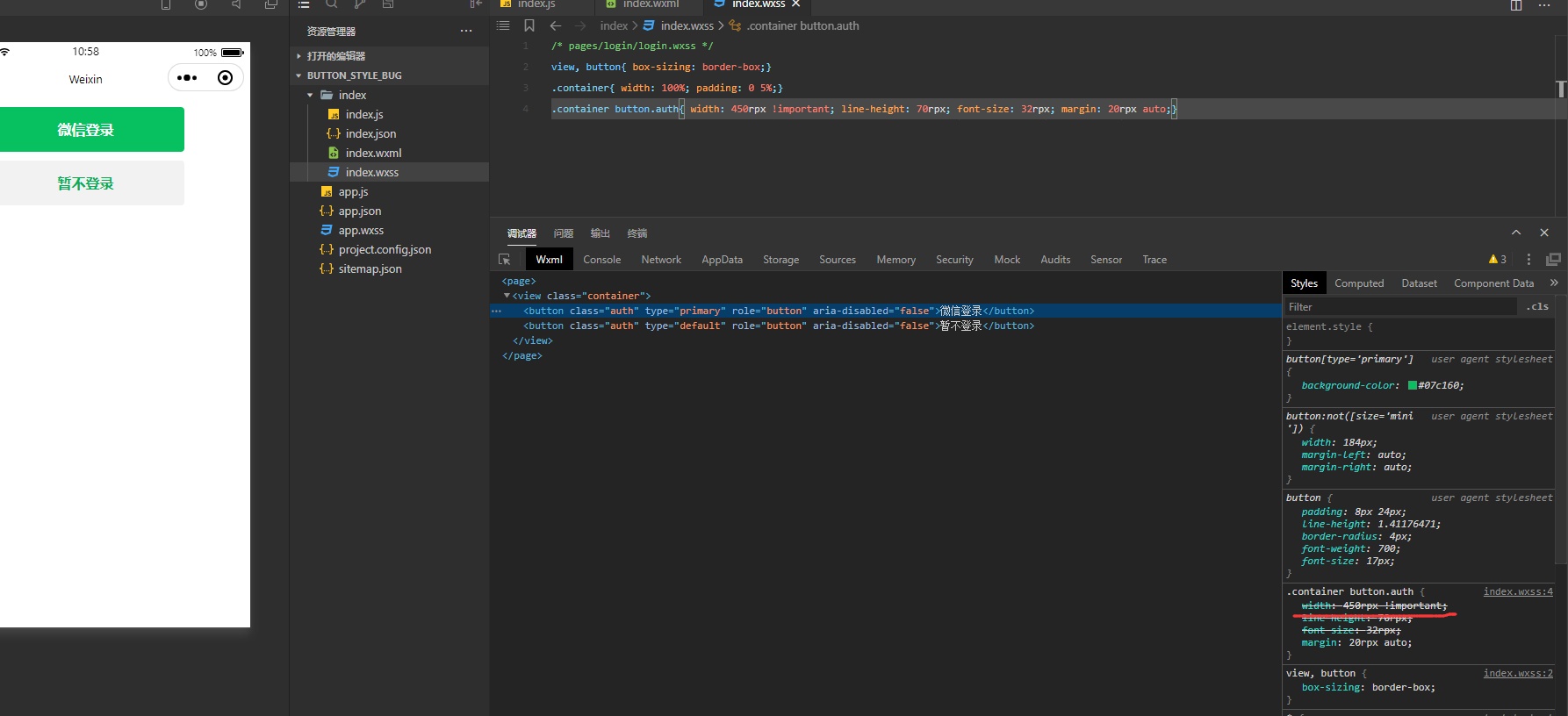1568x716 pixels.
Task: Click the Filter styles input field
Action: pyautogui.click(x=1401, y=307)
